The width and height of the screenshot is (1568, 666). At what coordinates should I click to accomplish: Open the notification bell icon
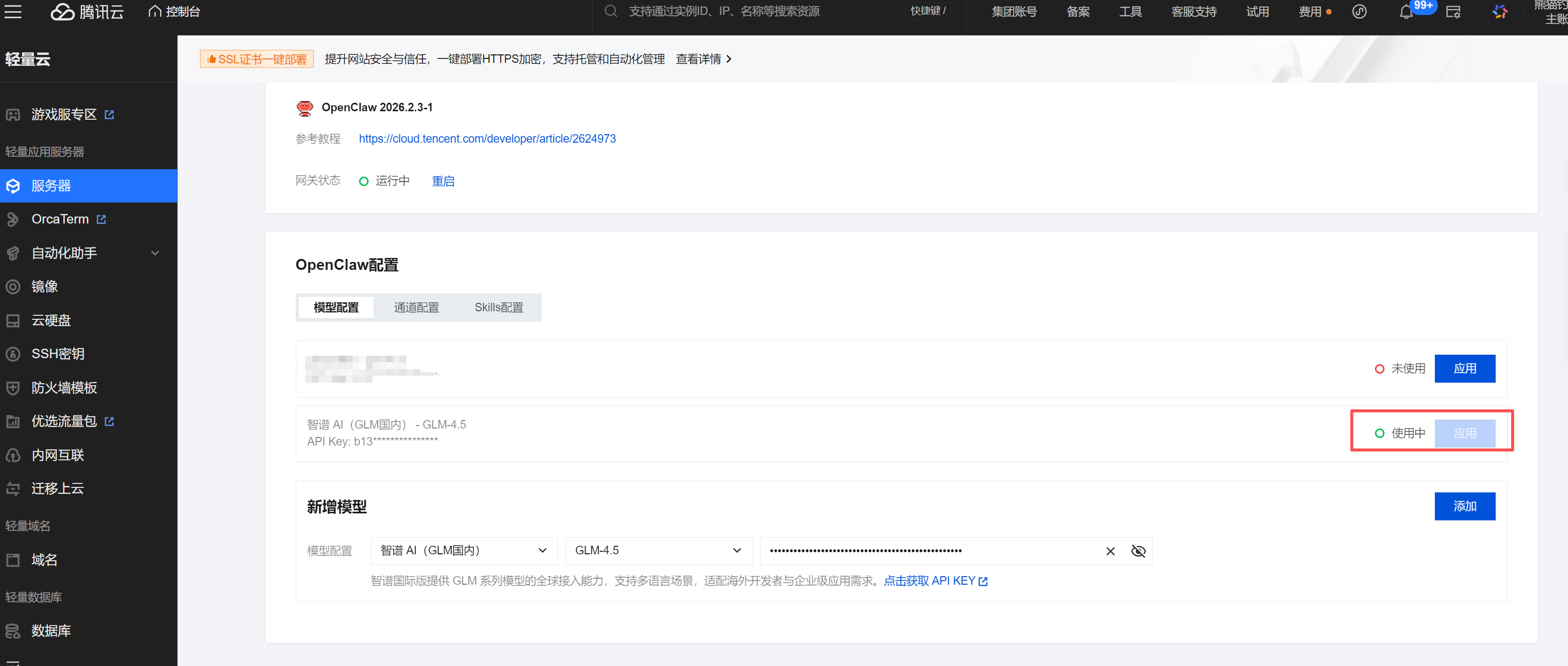click(x=1405, y=11)
